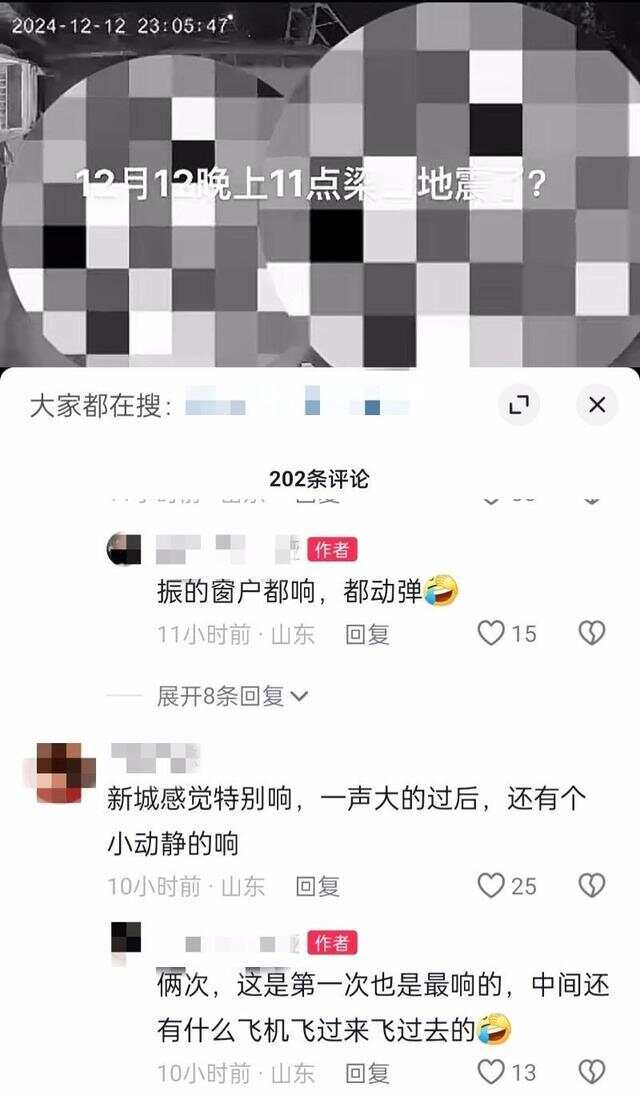Expand the comments panel to full screen

click(519, 404)
